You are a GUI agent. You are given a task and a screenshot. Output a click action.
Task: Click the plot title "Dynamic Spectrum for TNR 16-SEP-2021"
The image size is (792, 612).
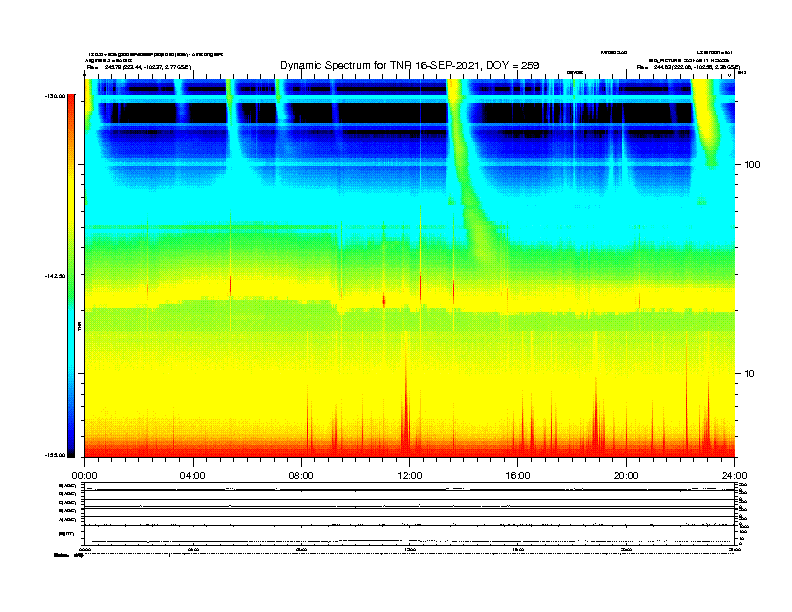click(x=380, y=66)
